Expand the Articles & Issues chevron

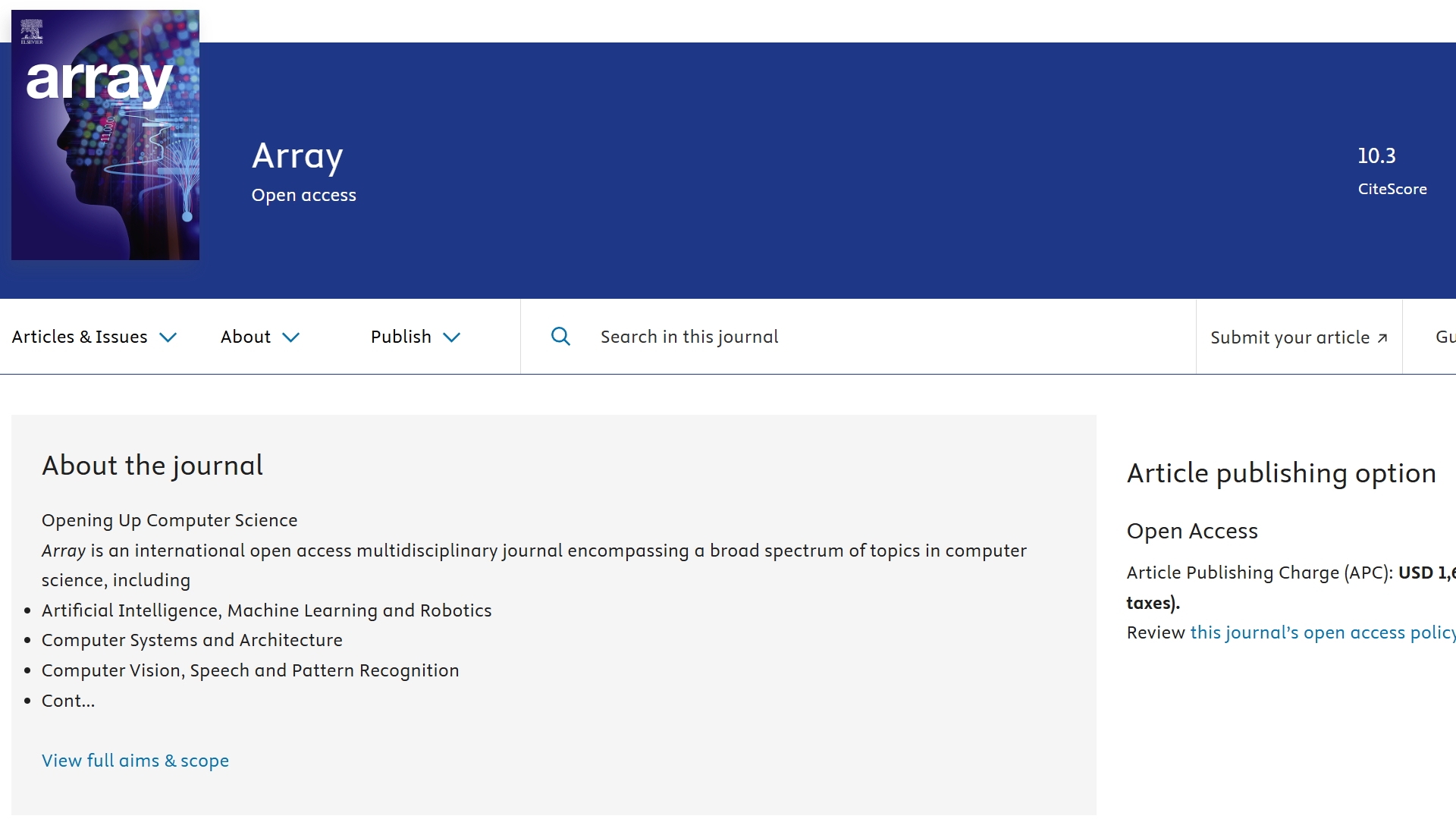[168, 337]
